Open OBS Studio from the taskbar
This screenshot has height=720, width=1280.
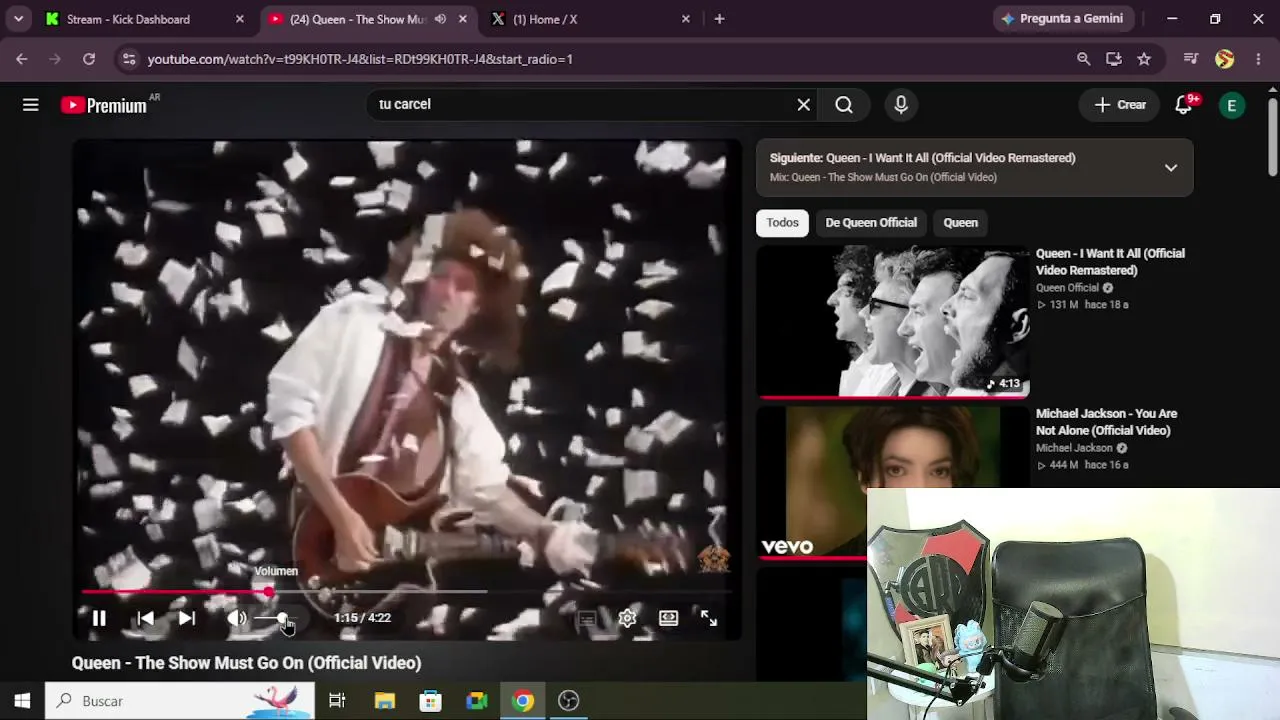(569, 701)
